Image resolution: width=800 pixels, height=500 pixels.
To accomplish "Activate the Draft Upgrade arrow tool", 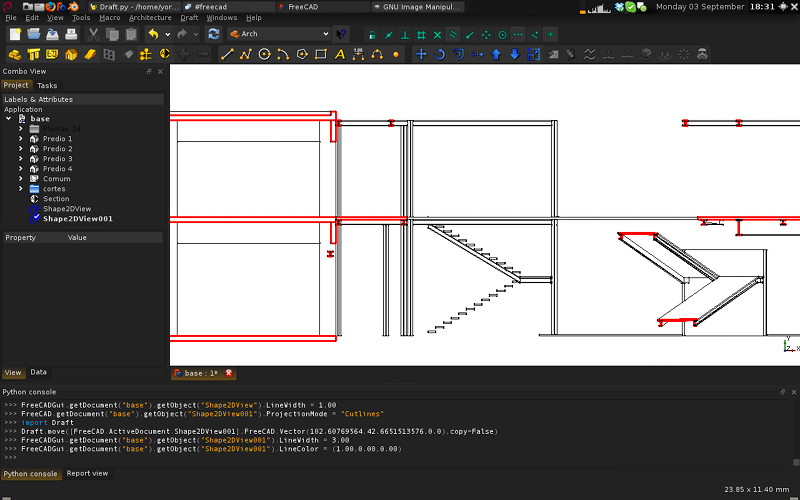I will [x=496, y=54].
